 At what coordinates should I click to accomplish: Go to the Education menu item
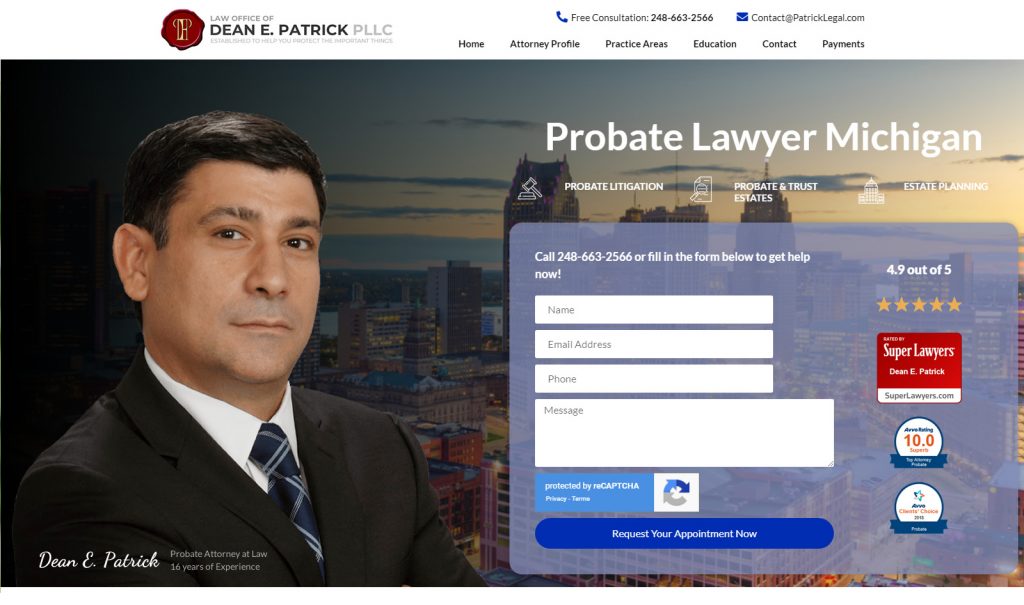click(714, 44)
